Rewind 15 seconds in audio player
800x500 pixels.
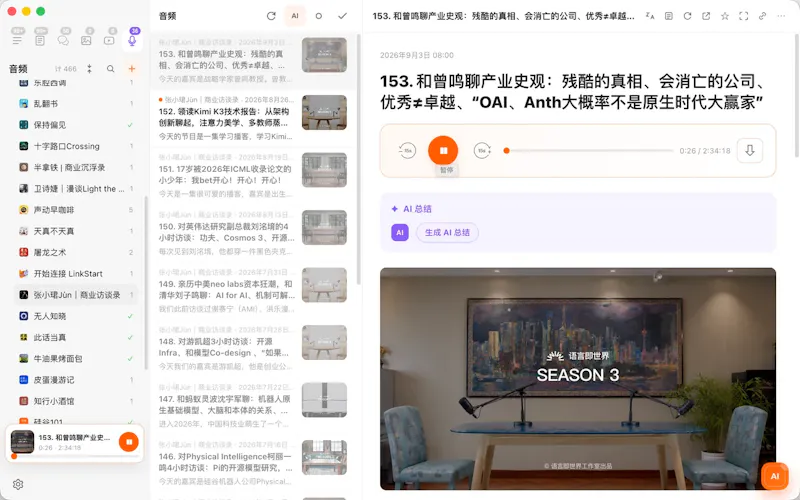(407, 151)
